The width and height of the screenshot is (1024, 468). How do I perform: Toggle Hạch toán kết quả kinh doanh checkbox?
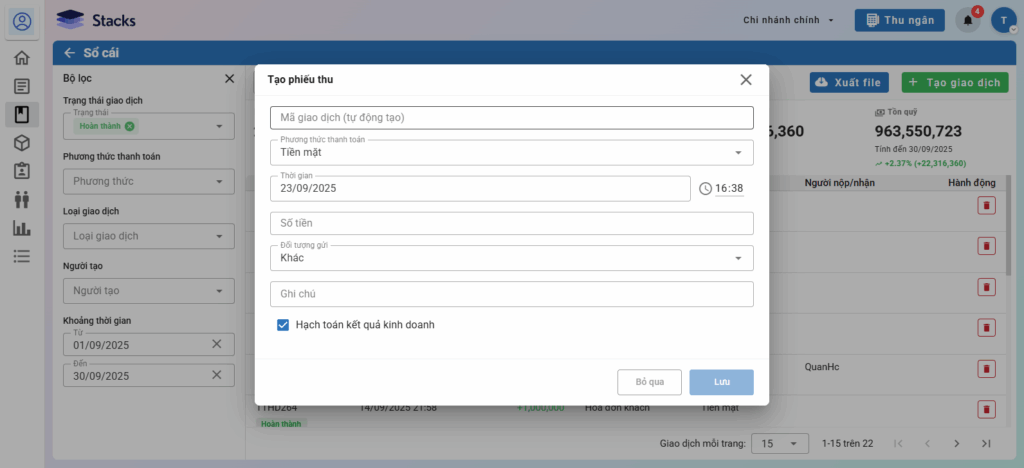pos(283,325)
